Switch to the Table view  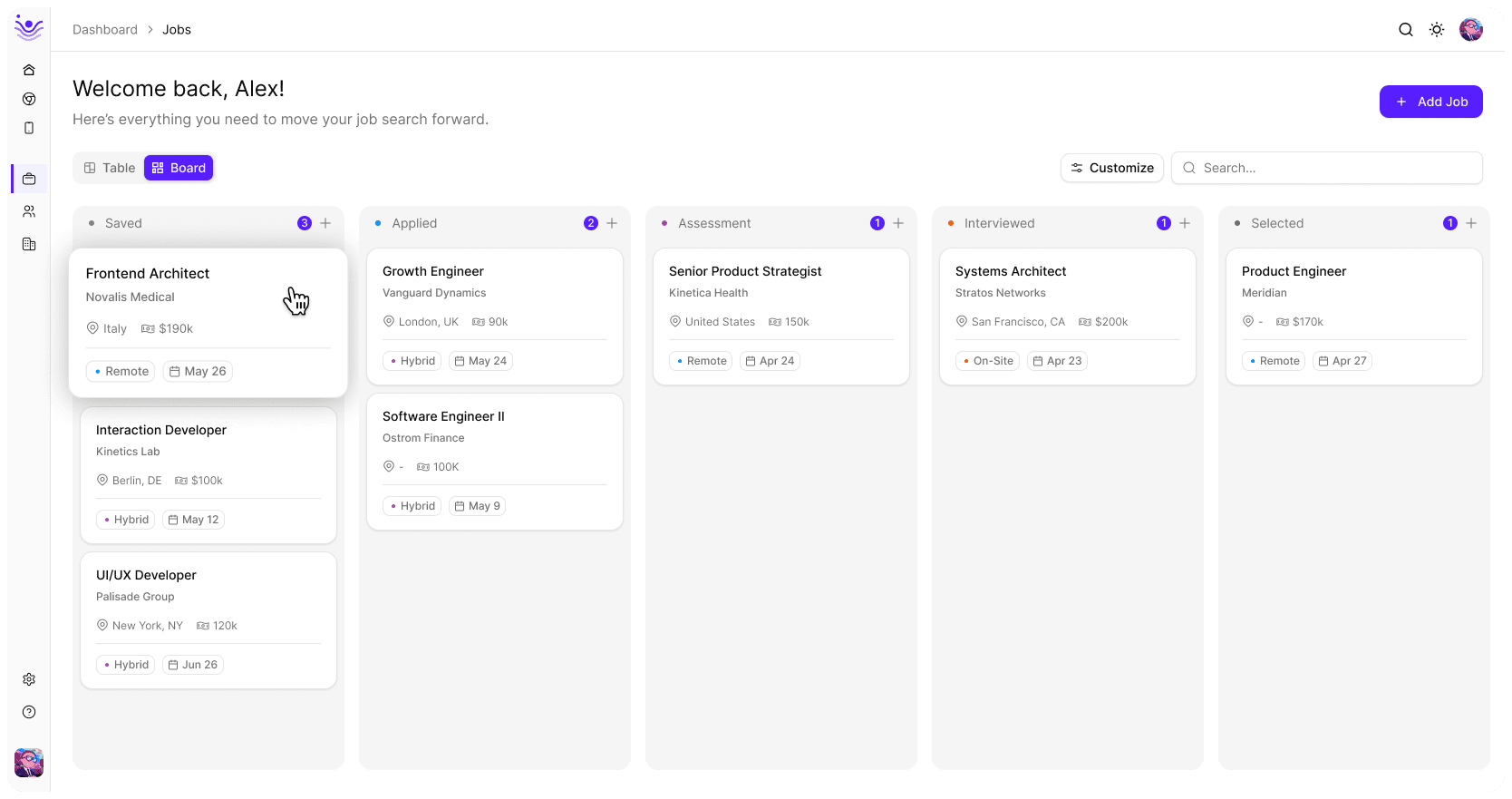110,168
